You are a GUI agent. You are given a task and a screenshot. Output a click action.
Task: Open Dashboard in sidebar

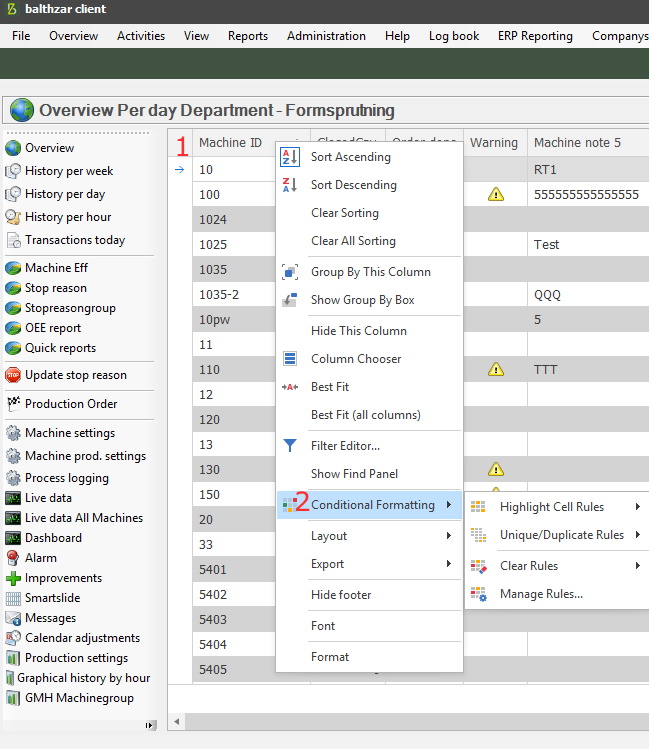click(x=53, y=538)
